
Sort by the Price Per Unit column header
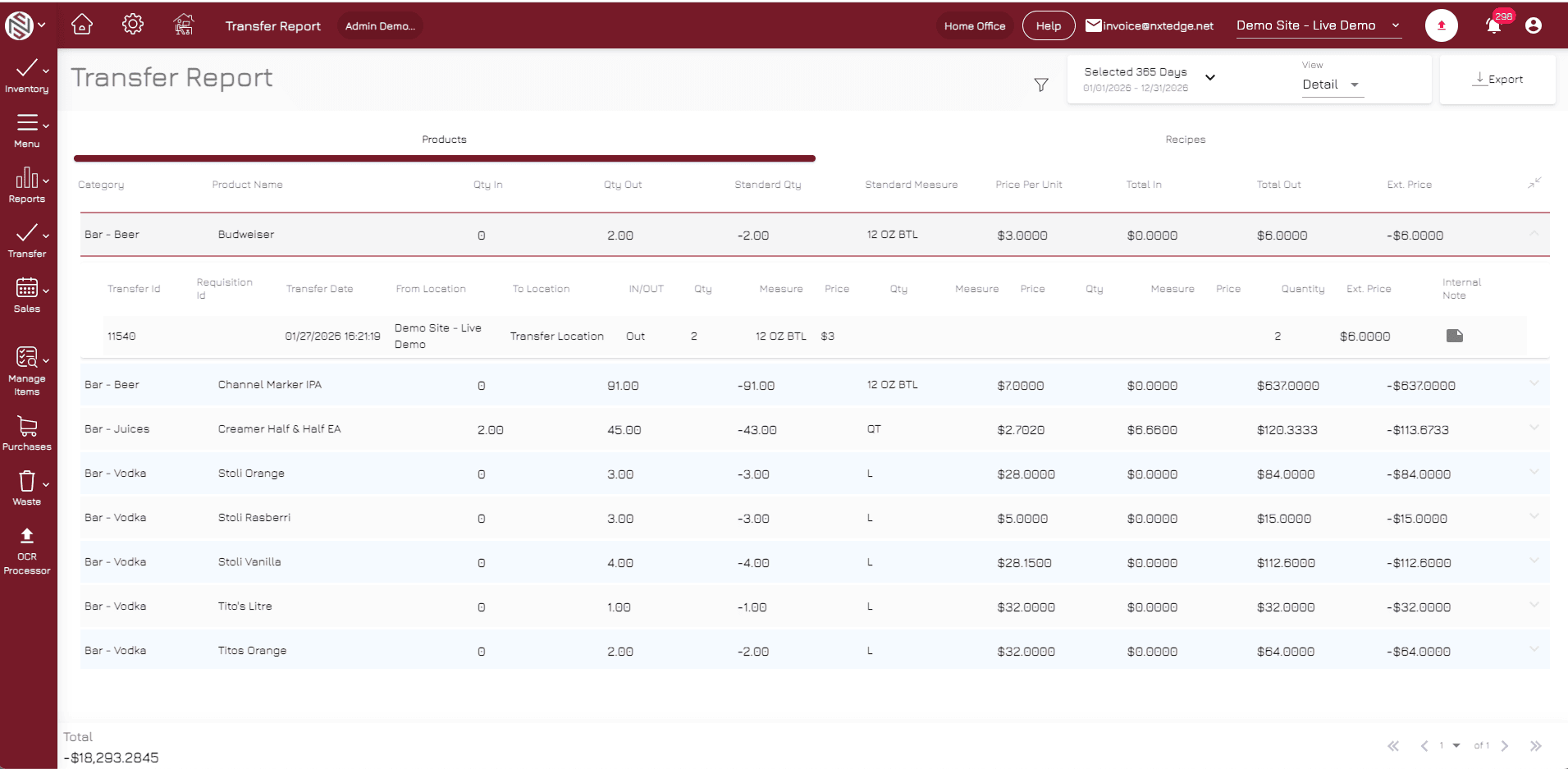pyautogui.click(x=1029, y=185)
